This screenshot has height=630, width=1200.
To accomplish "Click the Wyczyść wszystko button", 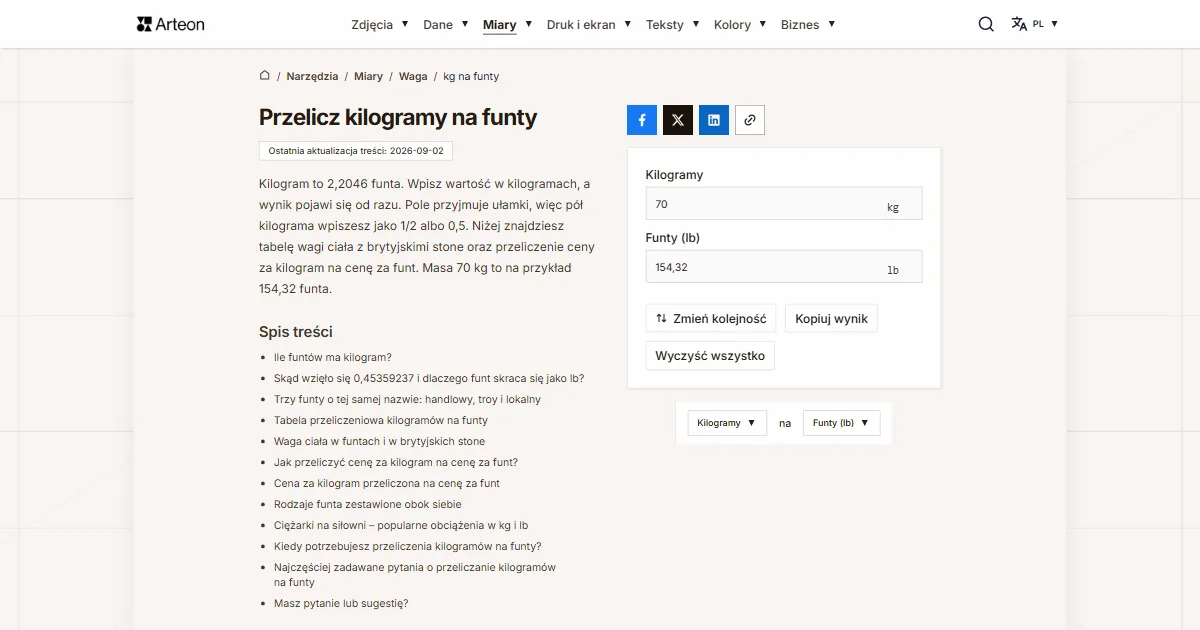I will point(710,356).
